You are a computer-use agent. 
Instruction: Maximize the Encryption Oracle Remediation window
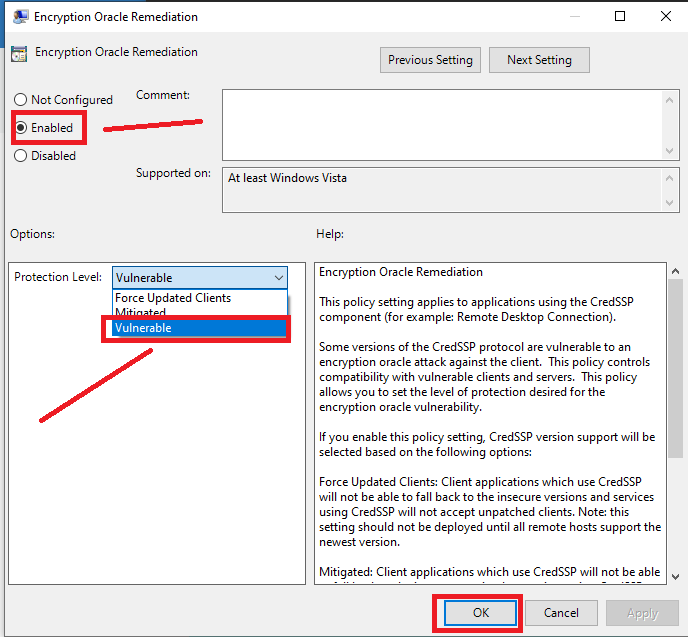tap(620, 17)
